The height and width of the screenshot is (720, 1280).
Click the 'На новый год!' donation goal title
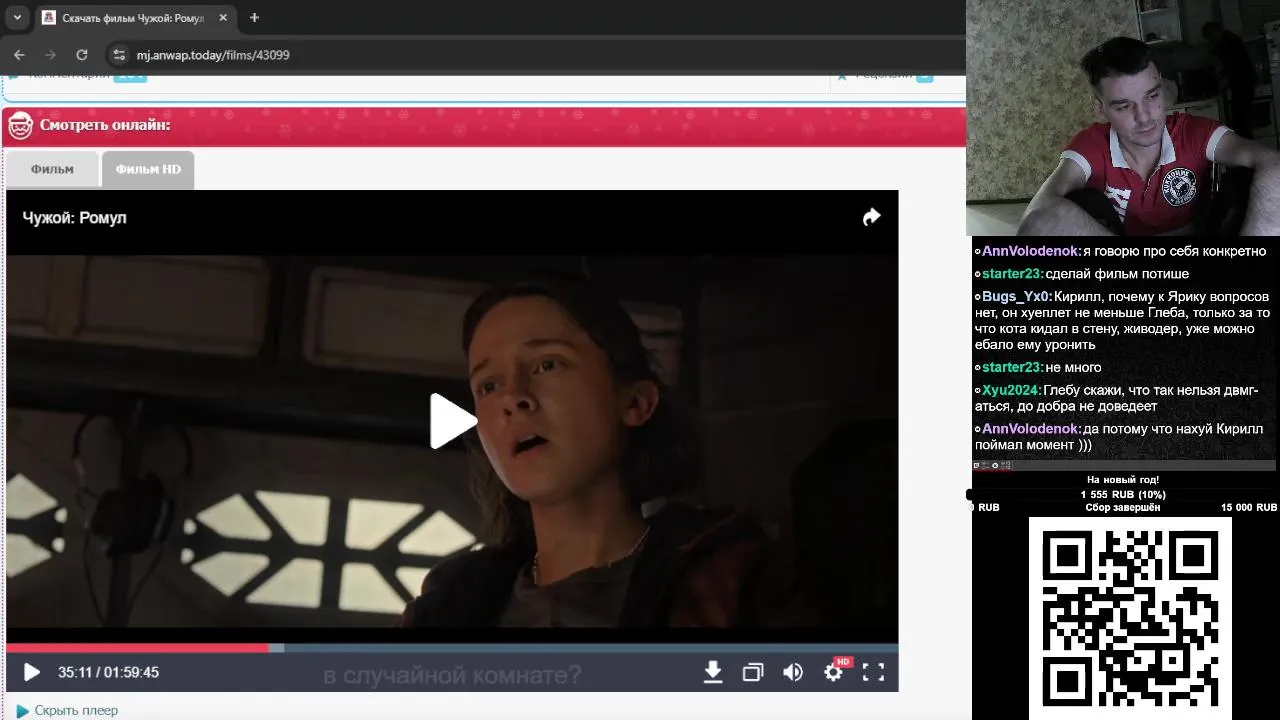tap(1123, 480)
